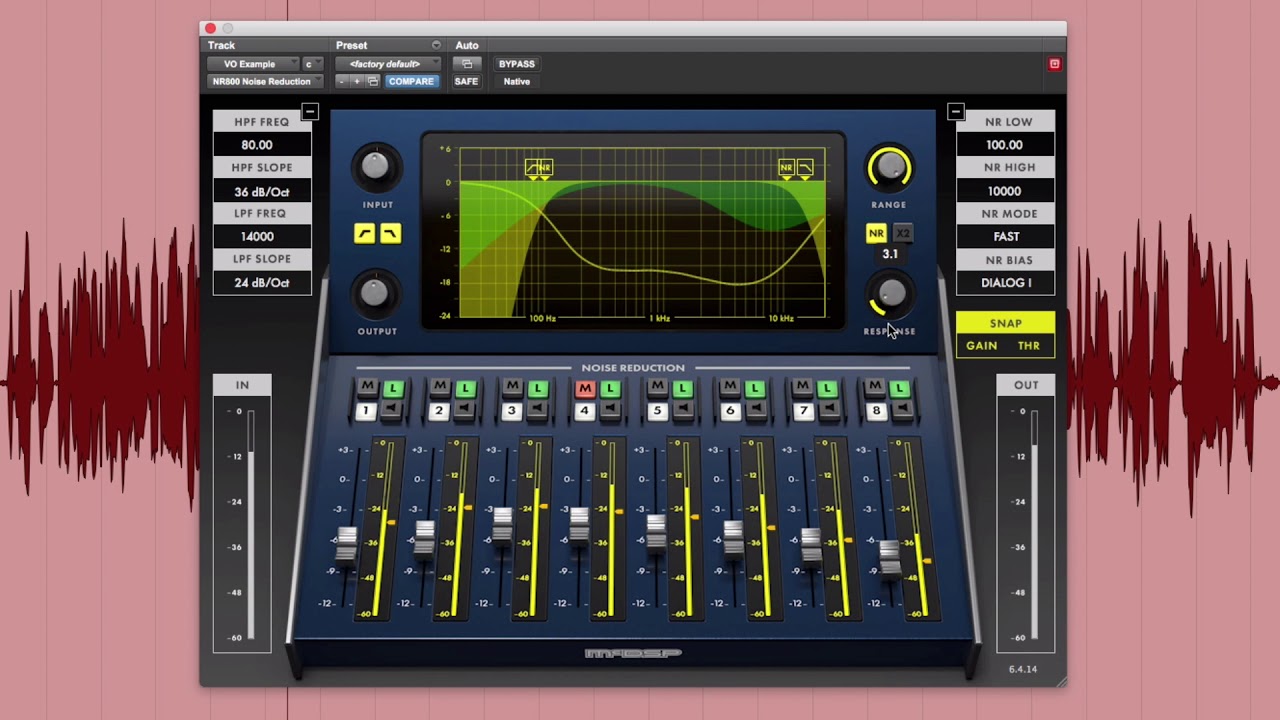The image size is (1280, 720).
Task: Open LPF SLOPE value 24 dB/Oct
Action: pos(262,283)
